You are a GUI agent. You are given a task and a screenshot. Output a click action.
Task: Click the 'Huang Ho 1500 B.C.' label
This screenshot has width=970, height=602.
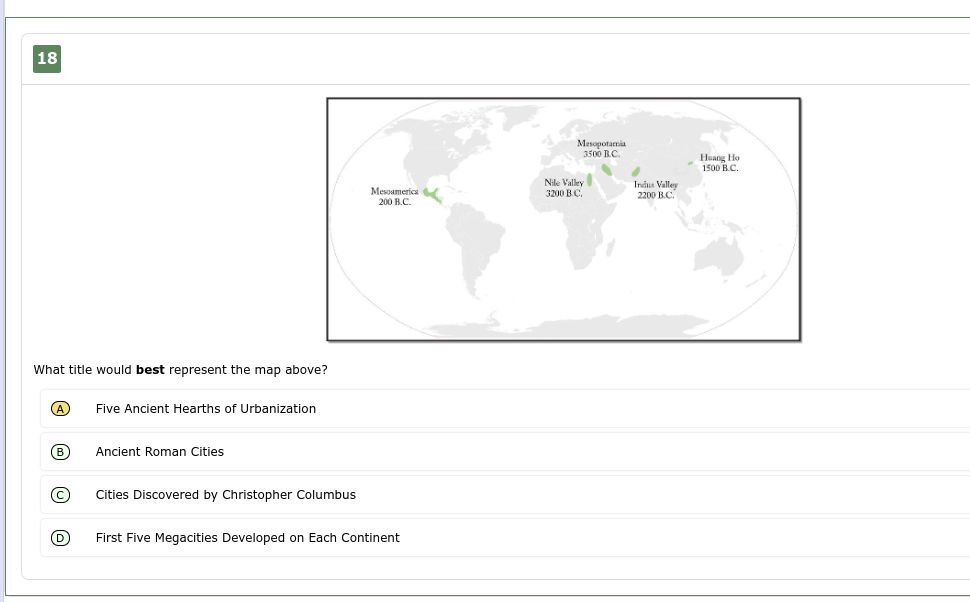point(719,163)
